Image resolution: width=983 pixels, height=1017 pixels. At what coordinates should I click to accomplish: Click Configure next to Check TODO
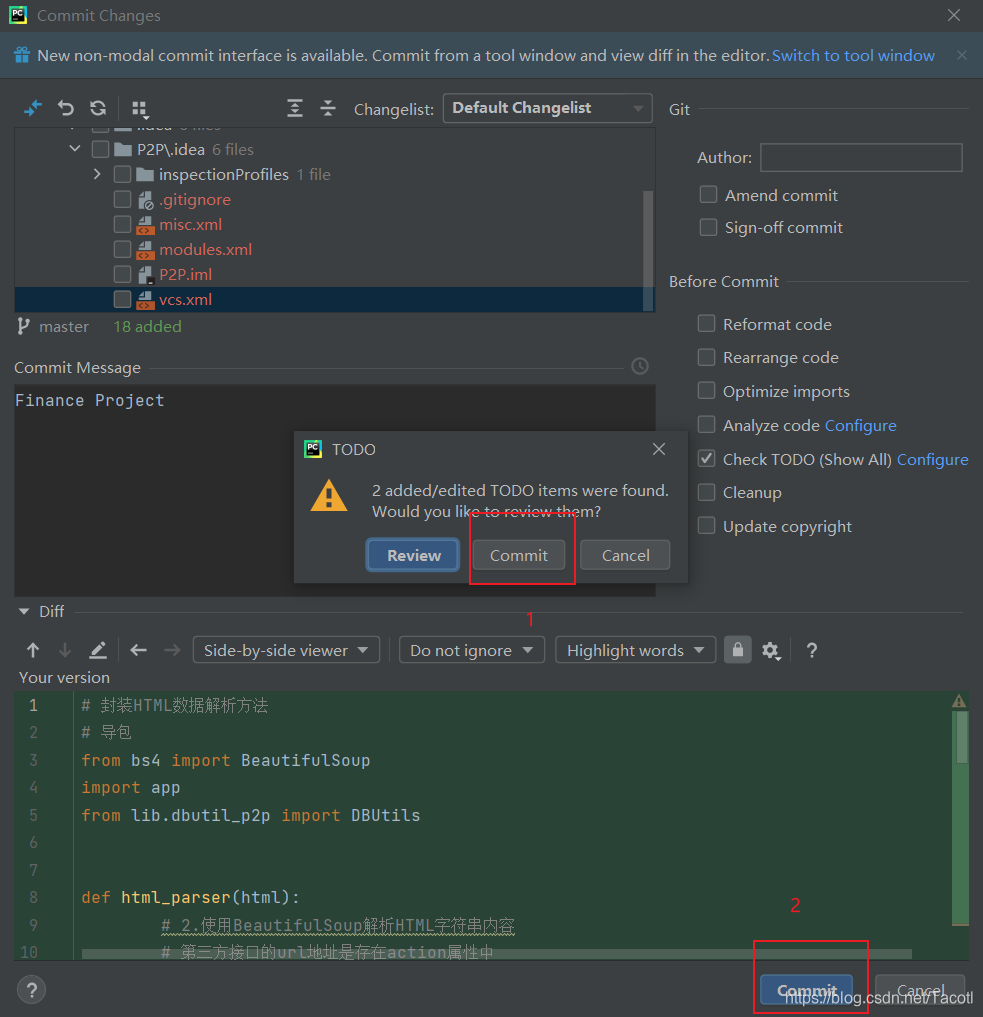coord(932,459)
